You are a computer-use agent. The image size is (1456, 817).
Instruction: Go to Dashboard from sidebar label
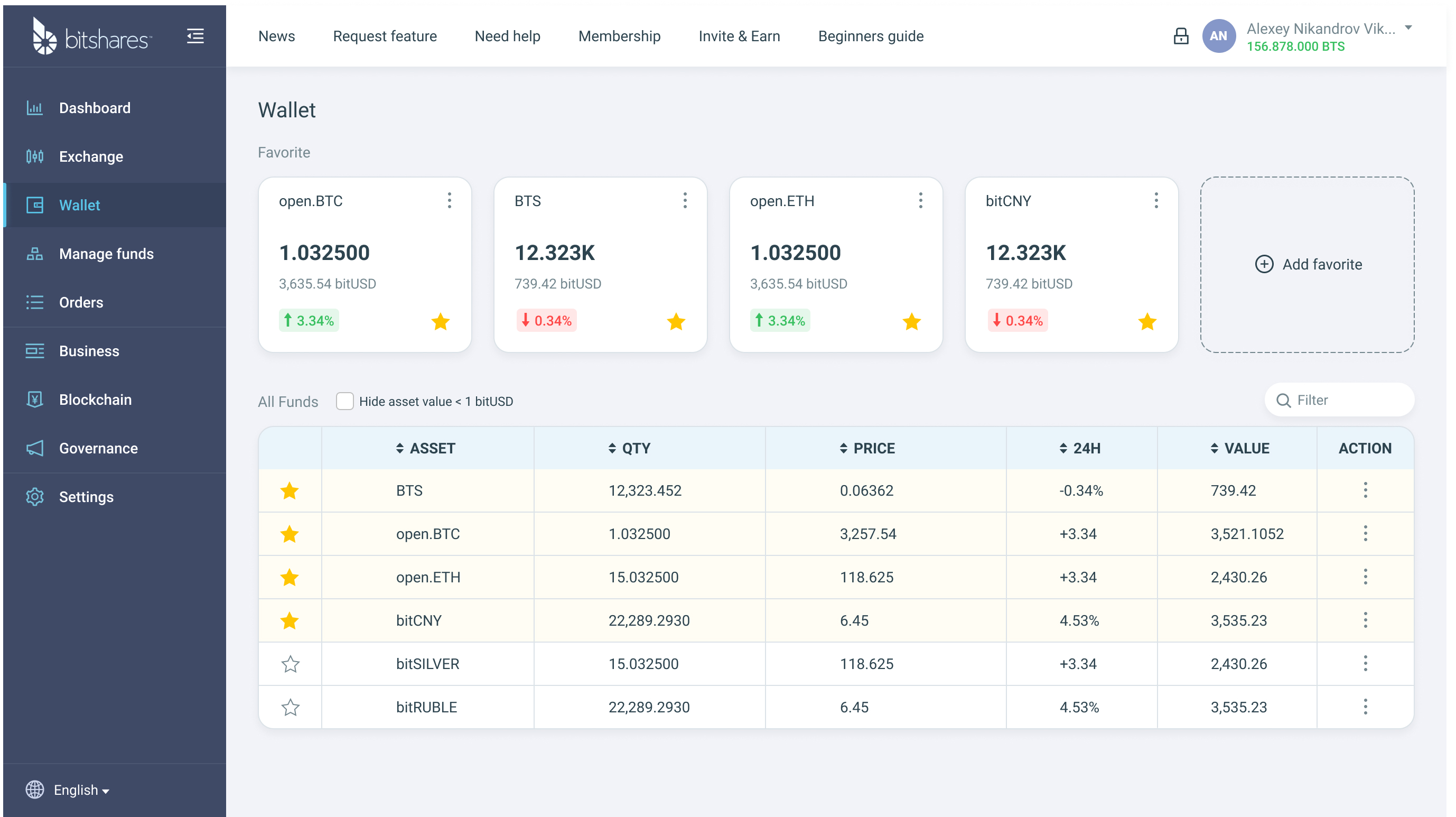pos(95,108)
